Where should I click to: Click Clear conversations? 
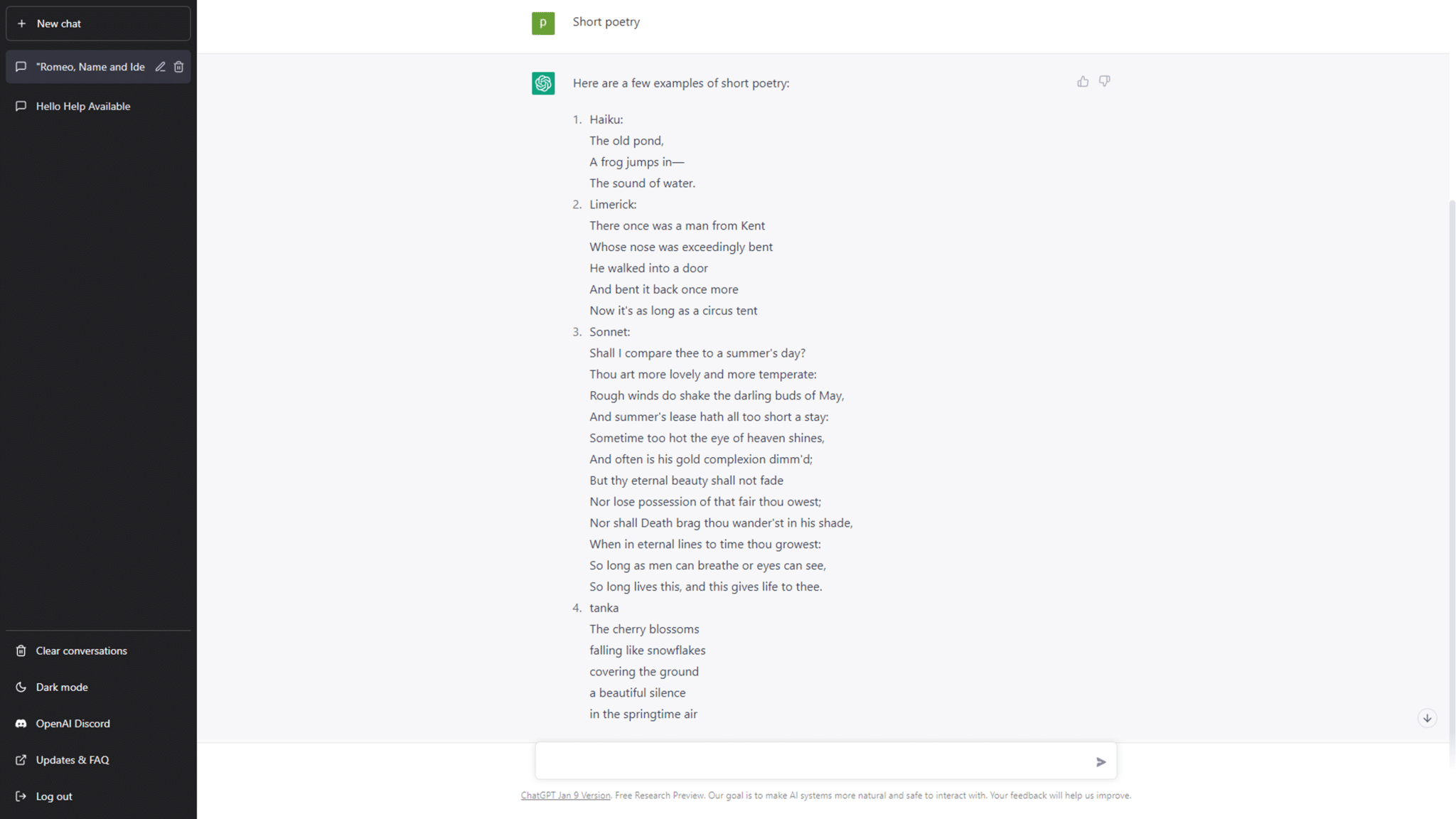pyautogui.click(x=98, y=651)
